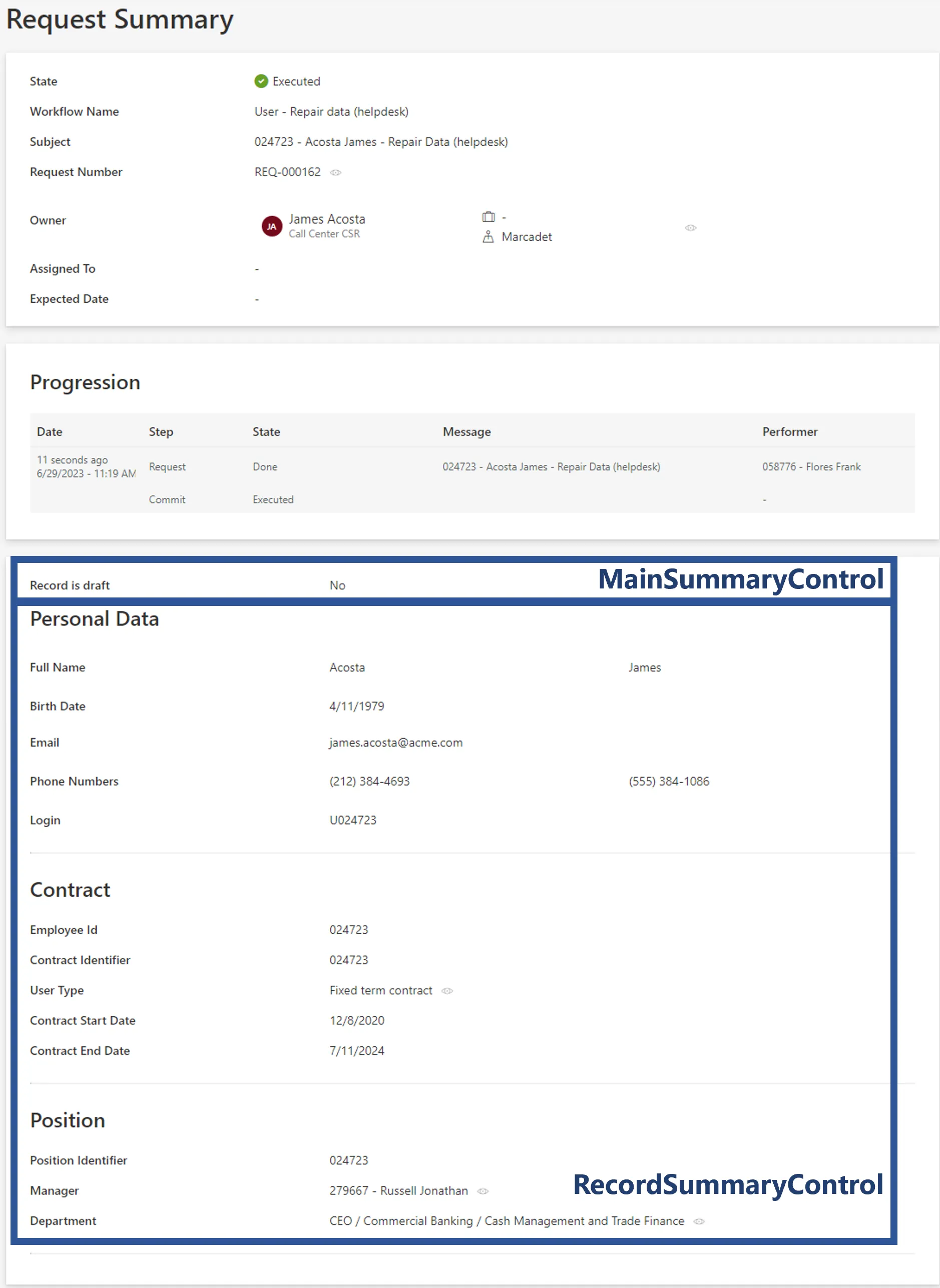View details icon beside Fixed term contract

pos(447,990)
